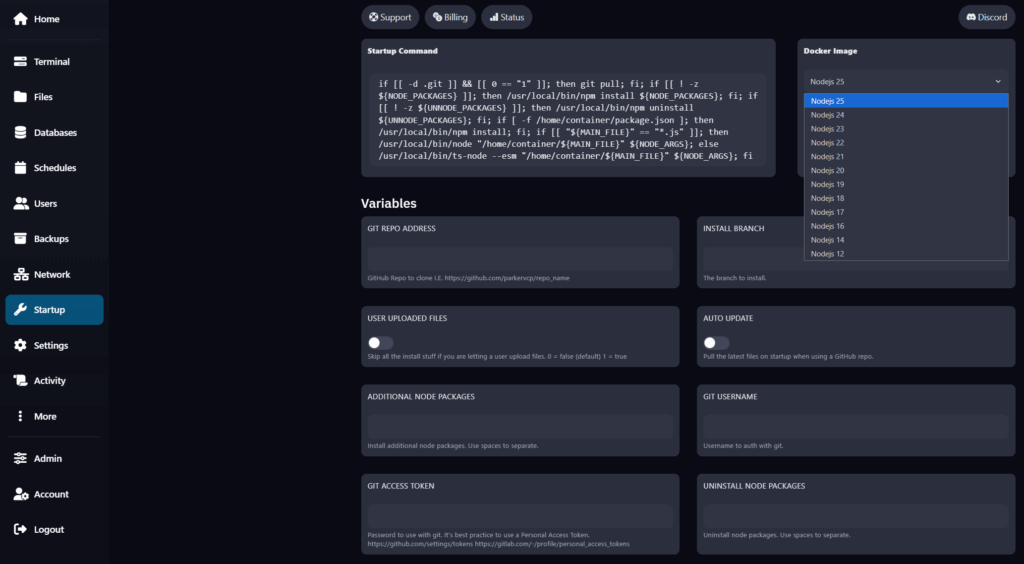
Task: Click the More vertical dots icon
Action: pyautogui.click(x=20, y=416)
